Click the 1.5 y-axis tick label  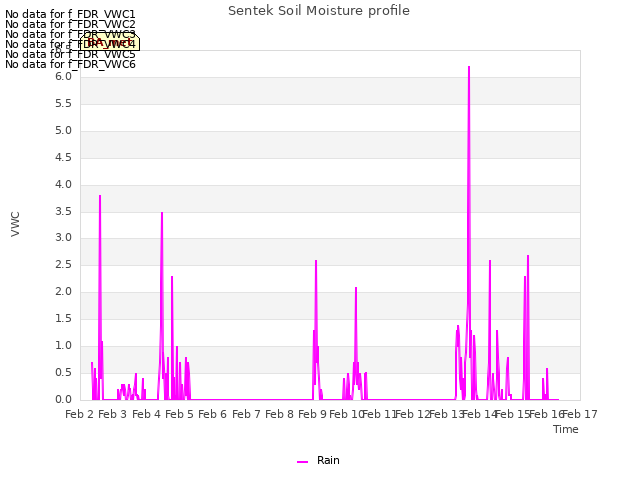point(63,318)
